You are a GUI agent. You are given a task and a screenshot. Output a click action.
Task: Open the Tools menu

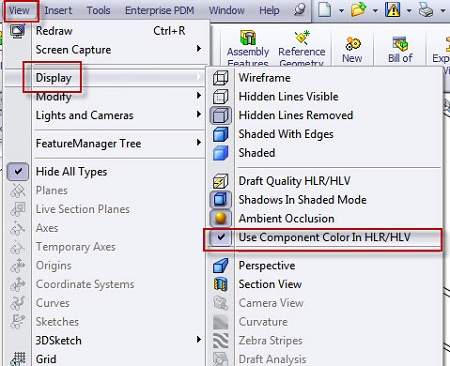(98, 10)
